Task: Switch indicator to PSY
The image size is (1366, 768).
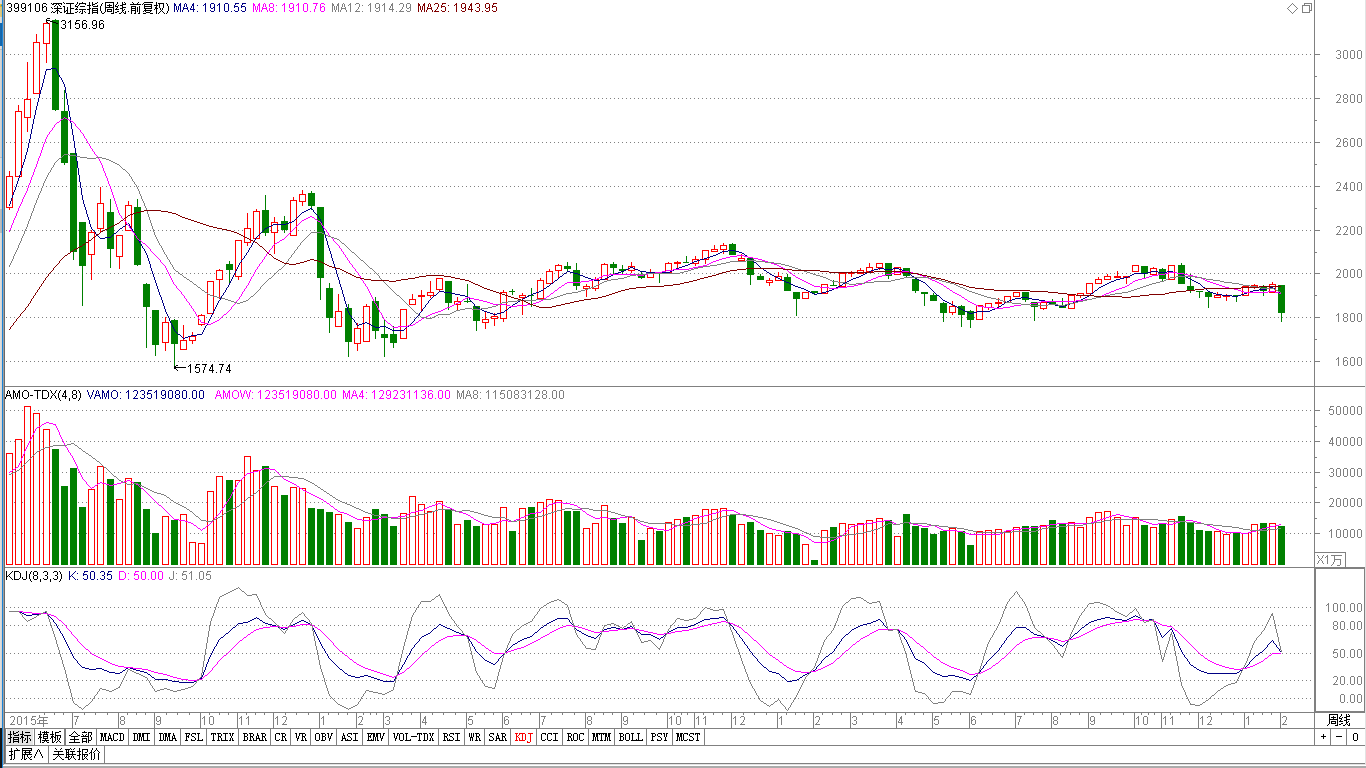Action: 659,737
